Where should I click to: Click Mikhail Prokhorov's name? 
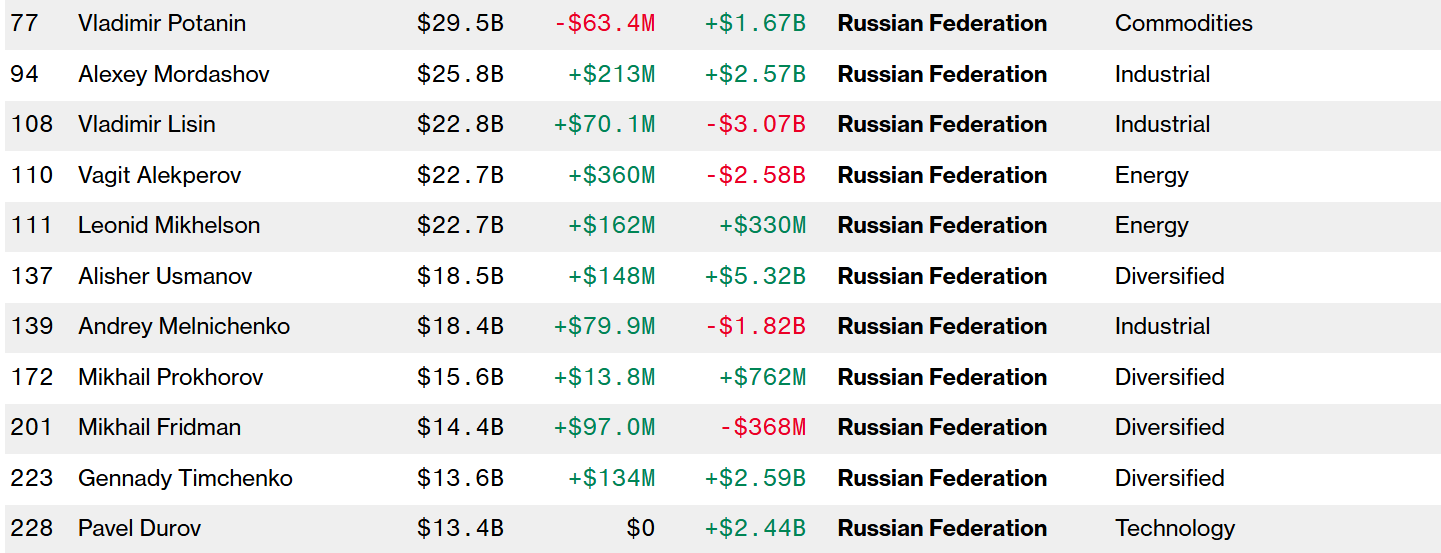click(171, 377)
